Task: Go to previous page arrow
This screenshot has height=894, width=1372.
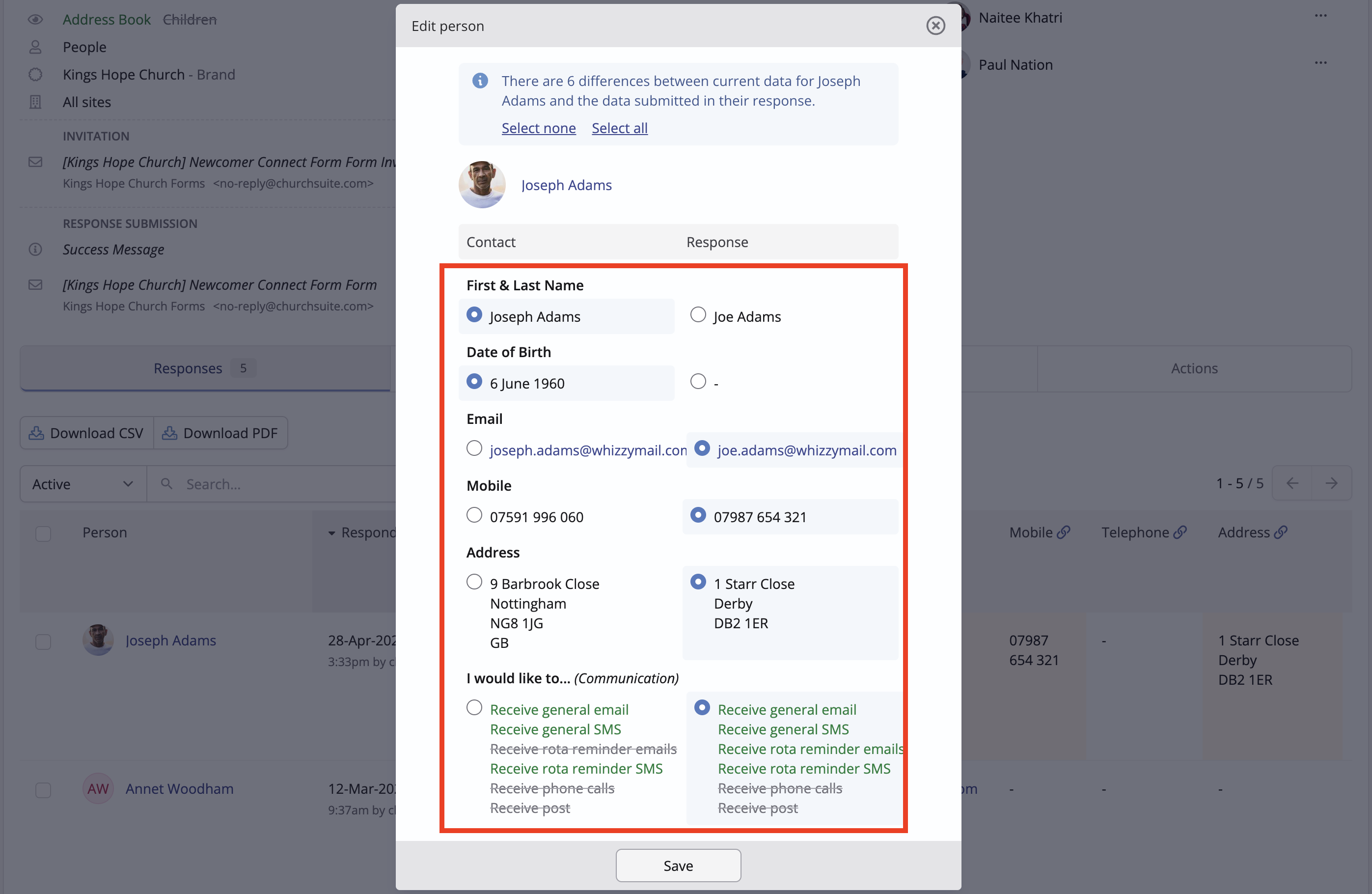Action: 1292,483
